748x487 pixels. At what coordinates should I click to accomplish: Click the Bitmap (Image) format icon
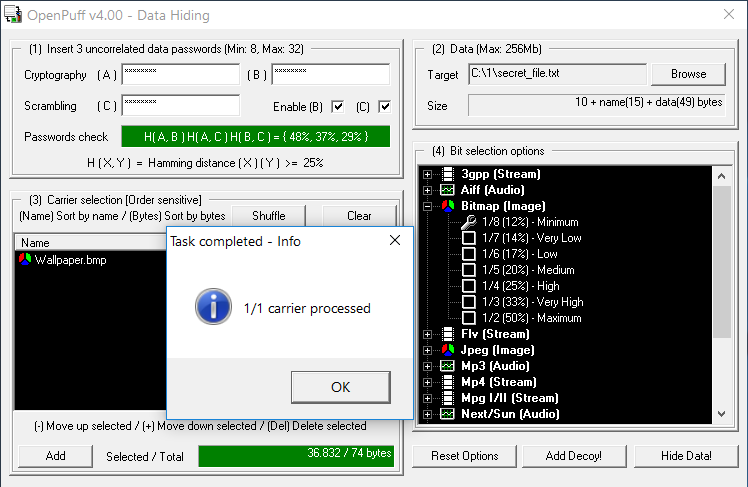tap(447, 206)
